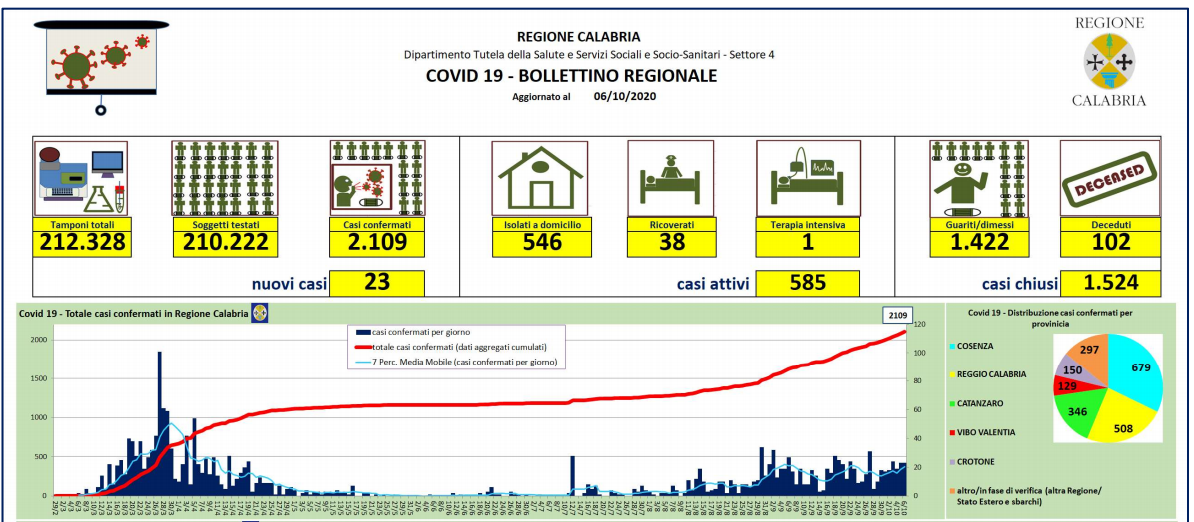This screenshot has height=522, width=1194.
Task: Click the Ricoverati hospital bed icon
Action: [670, 176]
